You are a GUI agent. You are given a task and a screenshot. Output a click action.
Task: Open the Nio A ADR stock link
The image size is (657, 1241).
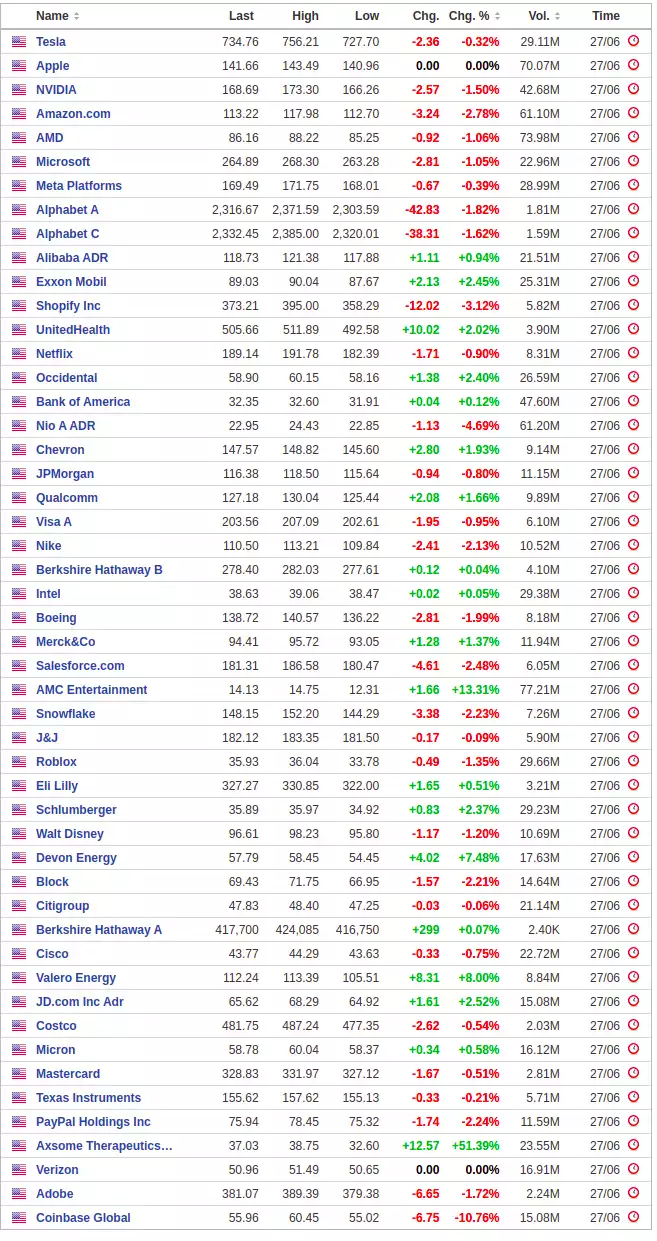pos(66,426)
